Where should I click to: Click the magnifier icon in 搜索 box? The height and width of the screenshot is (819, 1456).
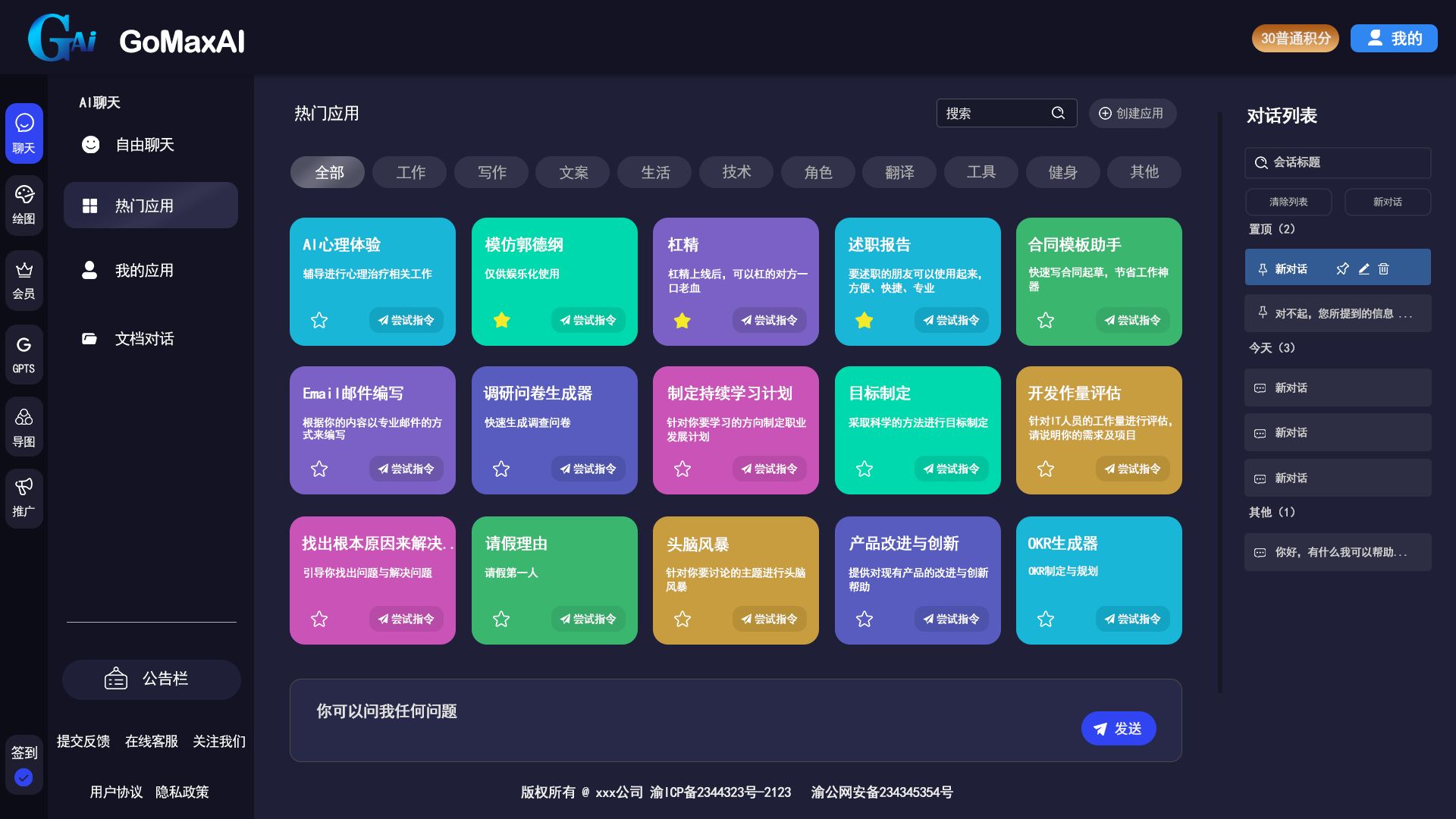pos(1059,112)
